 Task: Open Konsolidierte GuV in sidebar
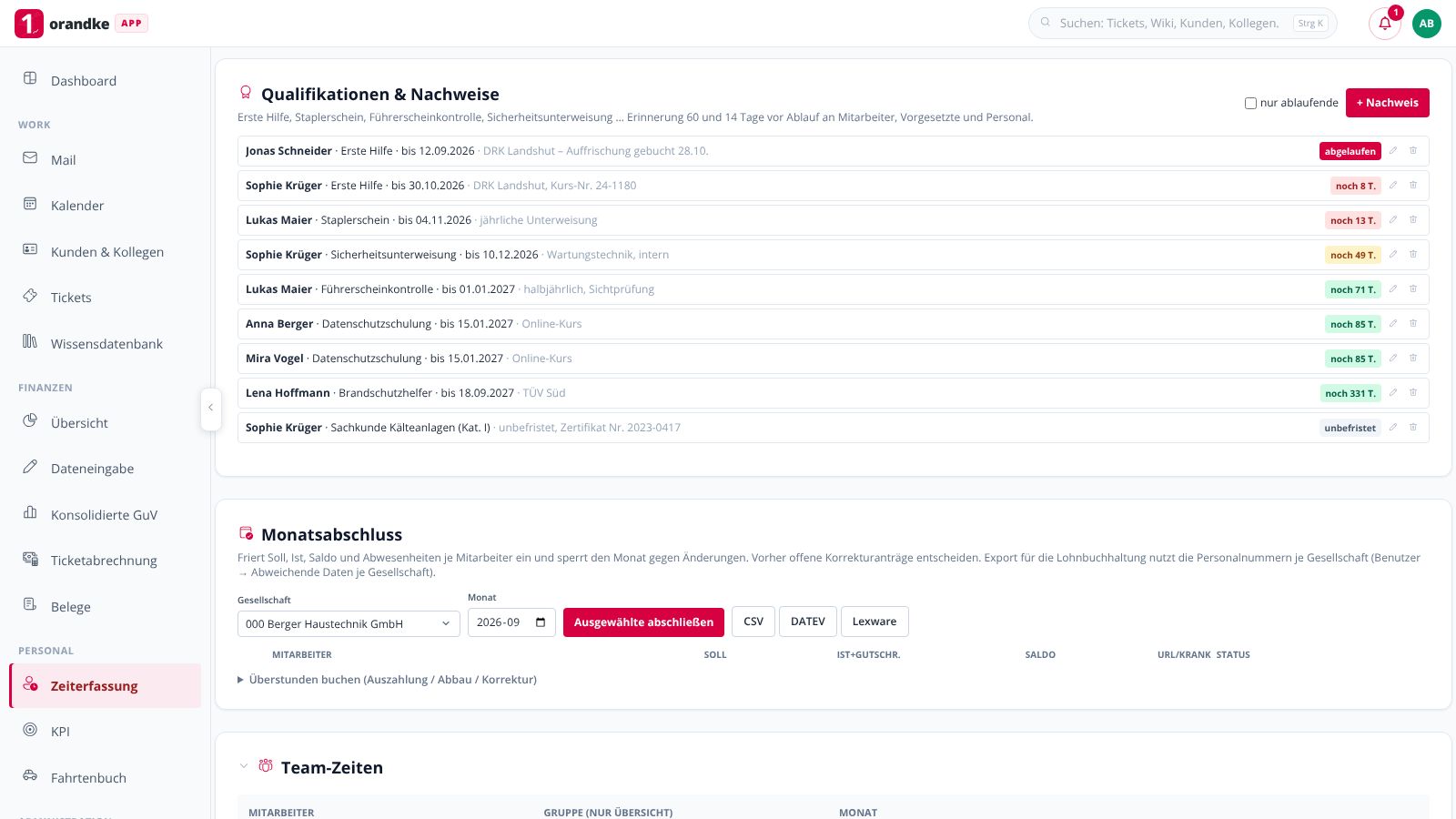coord(105,515)
